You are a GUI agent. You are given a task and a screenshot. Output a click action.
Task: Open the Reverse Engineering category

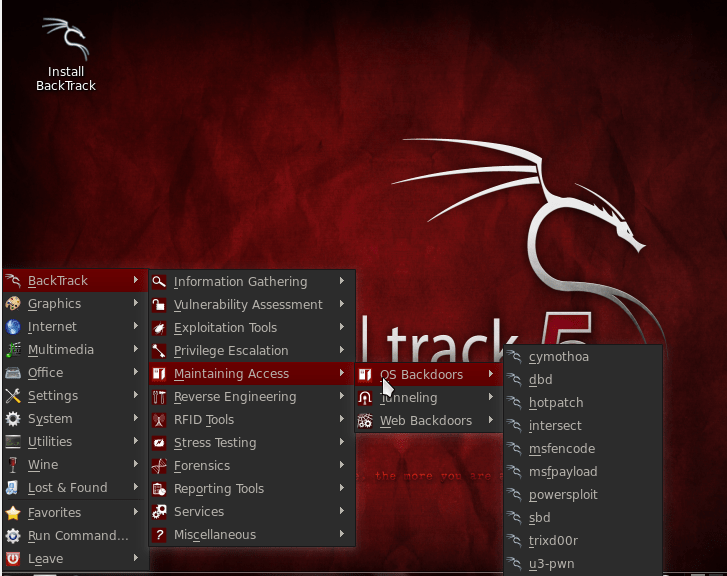click(x=252, y=397)
